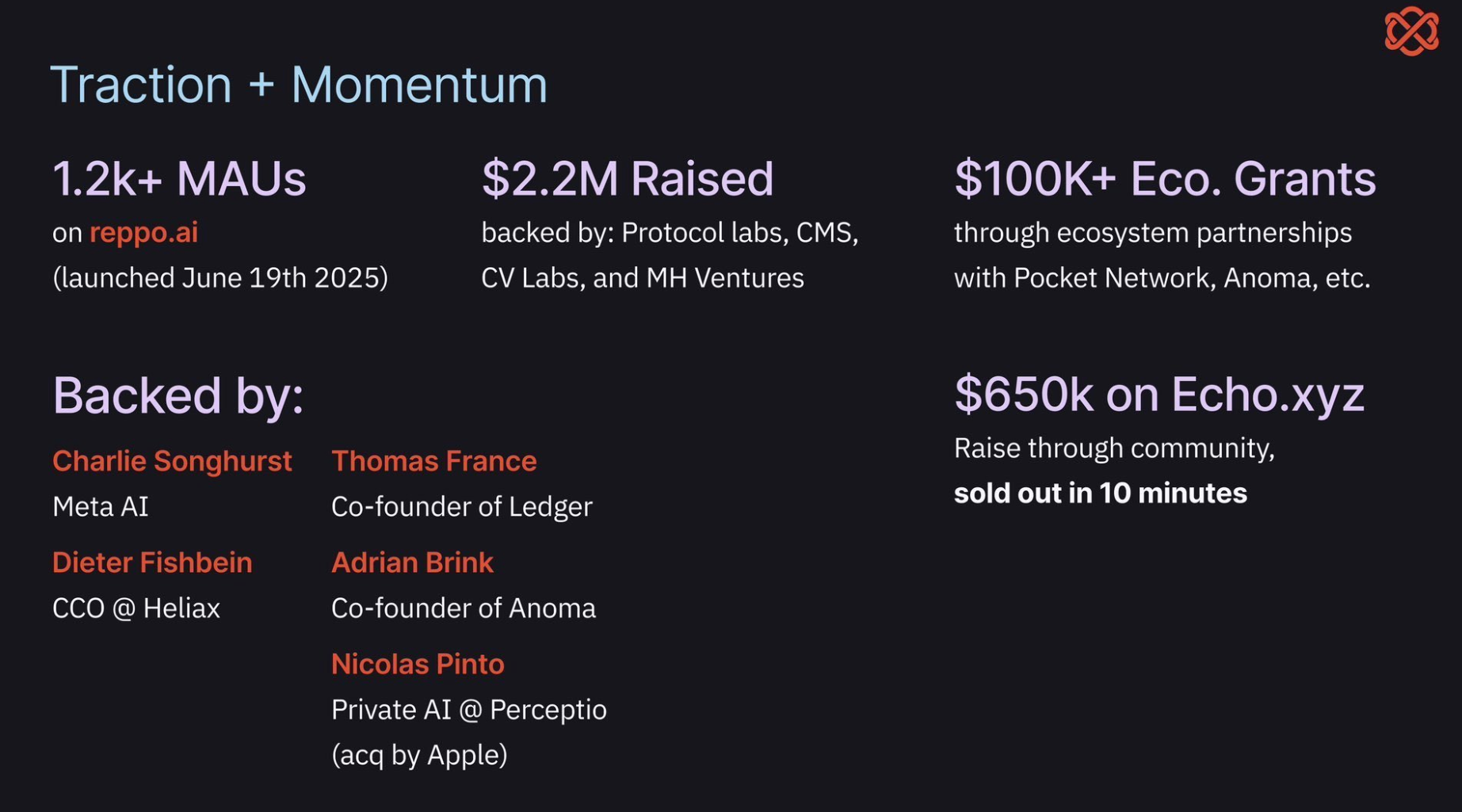Open the reppo.ai link
This screenshot has width=1462, height=812.
(143, 232)
